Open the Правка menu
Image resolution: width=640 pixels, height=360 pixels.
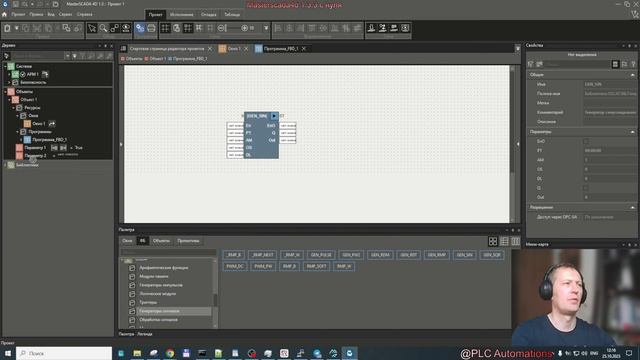click(36, 14)
